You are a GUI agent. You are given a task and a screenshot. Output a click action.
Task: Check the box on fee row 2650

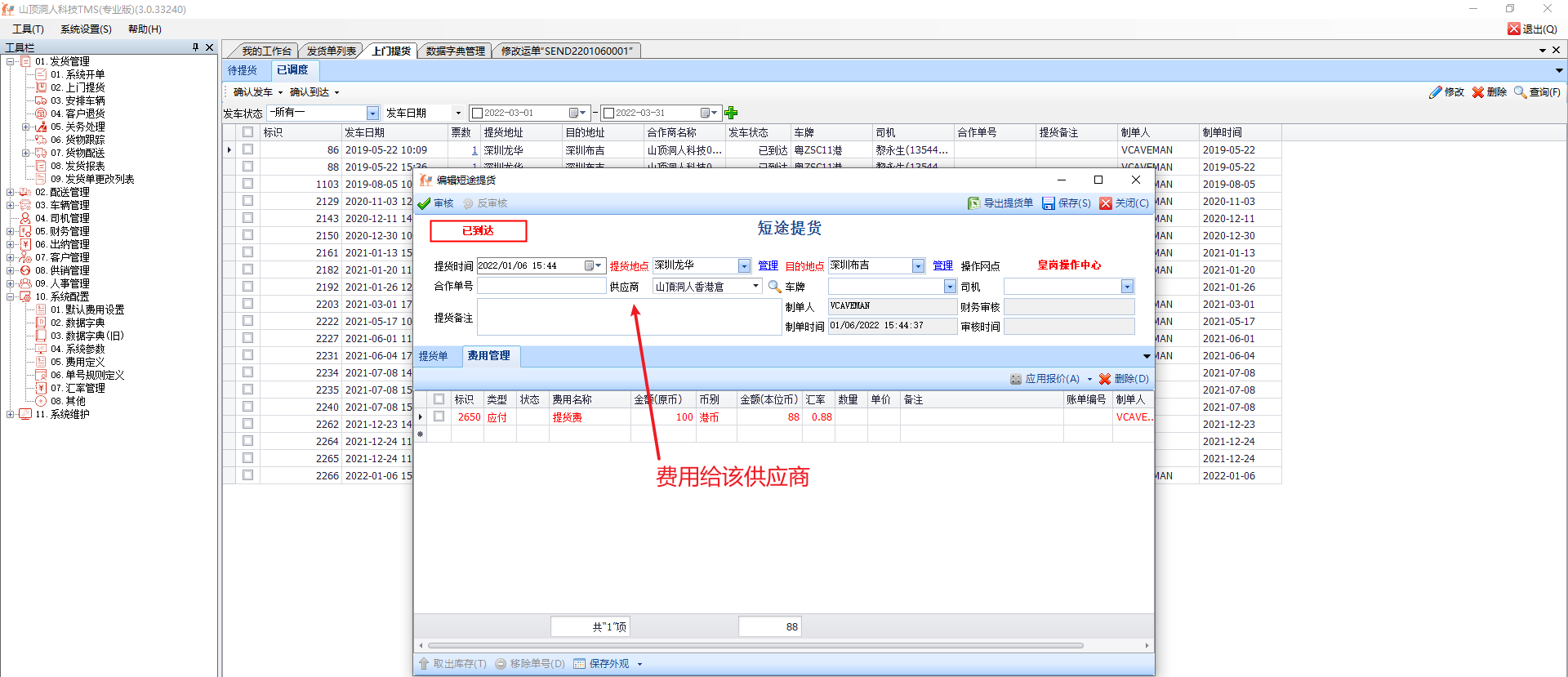439,416
